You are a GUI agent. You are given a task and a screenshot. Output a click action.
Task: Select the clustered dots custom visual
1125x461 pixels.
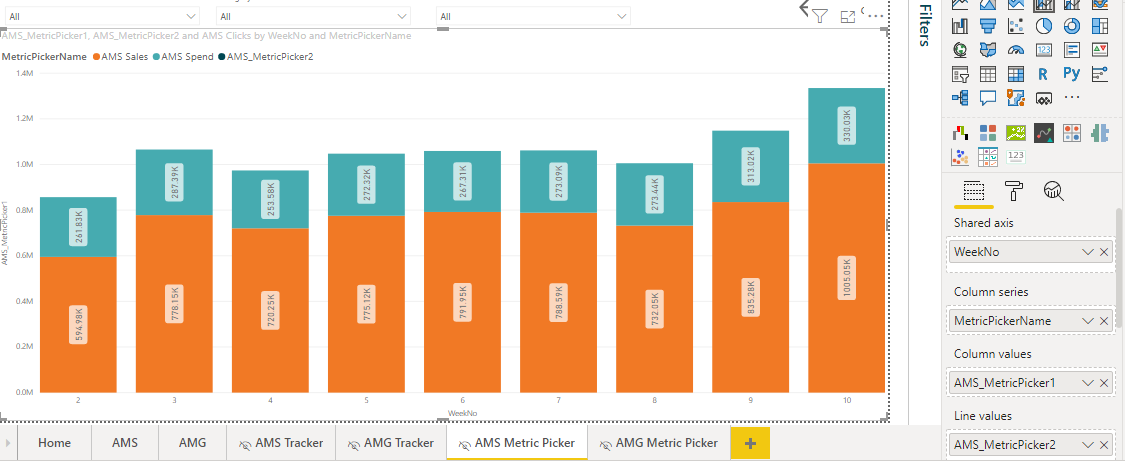coord(960,156)
